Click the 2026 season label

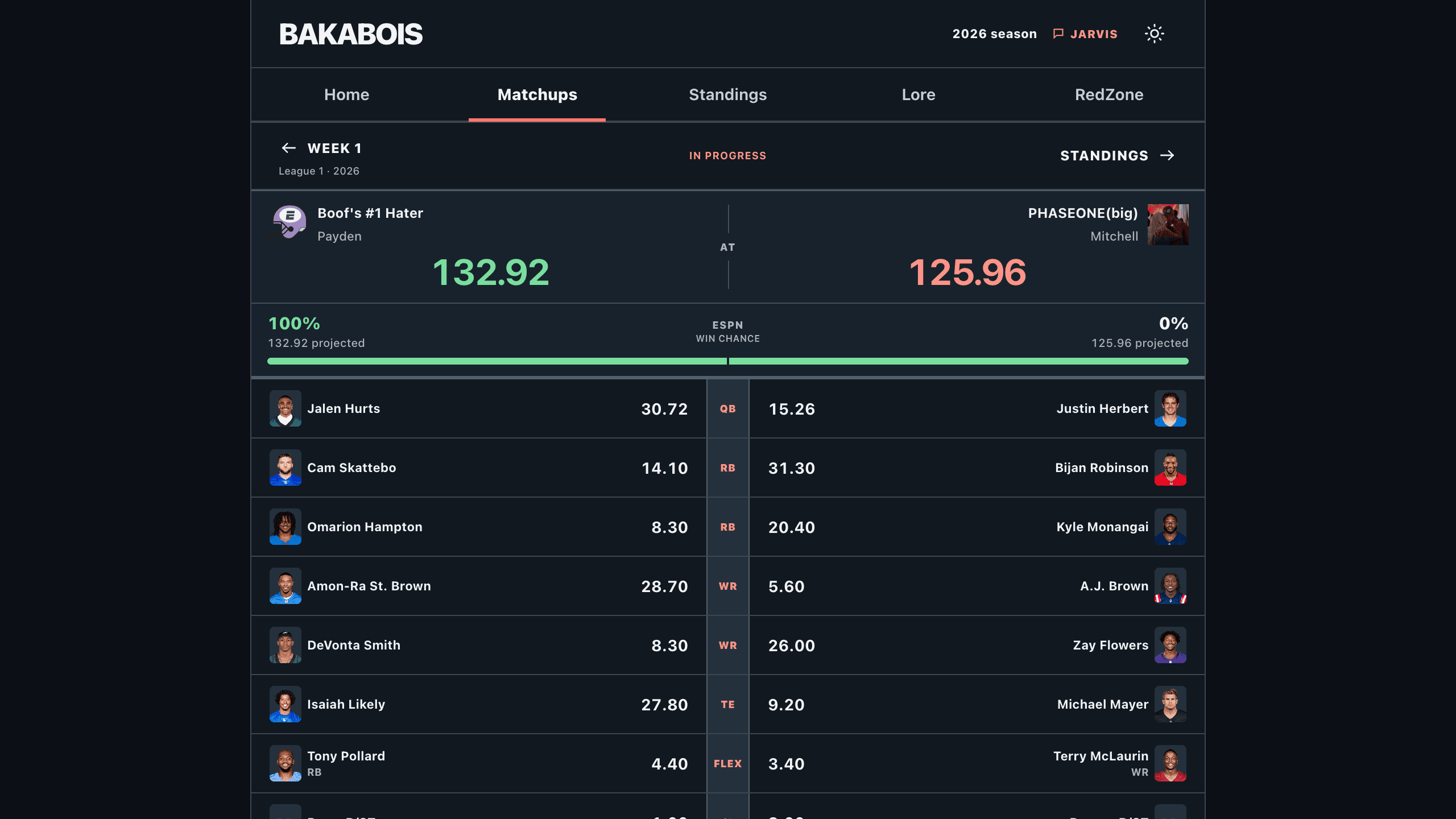pyautogui.click(x=994, y=34)
